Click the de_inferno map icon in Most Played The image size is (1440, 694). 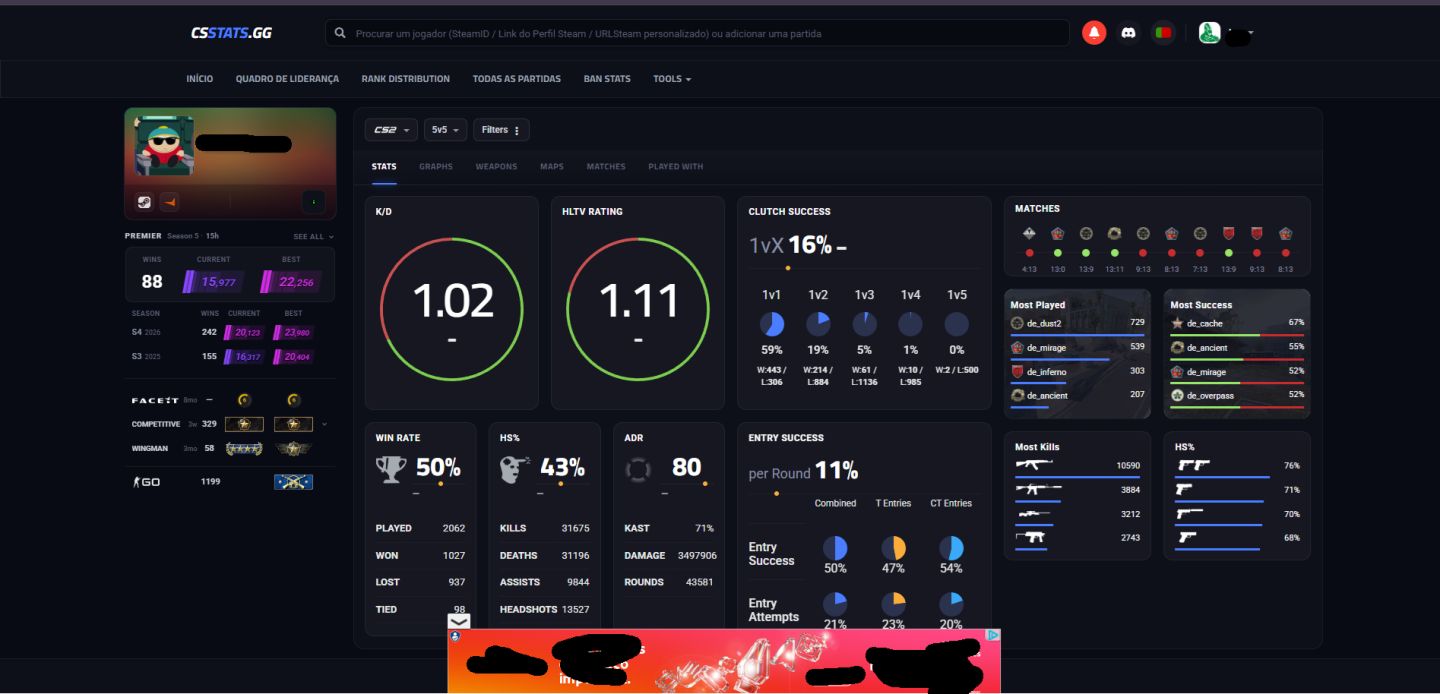point(1018,371)
